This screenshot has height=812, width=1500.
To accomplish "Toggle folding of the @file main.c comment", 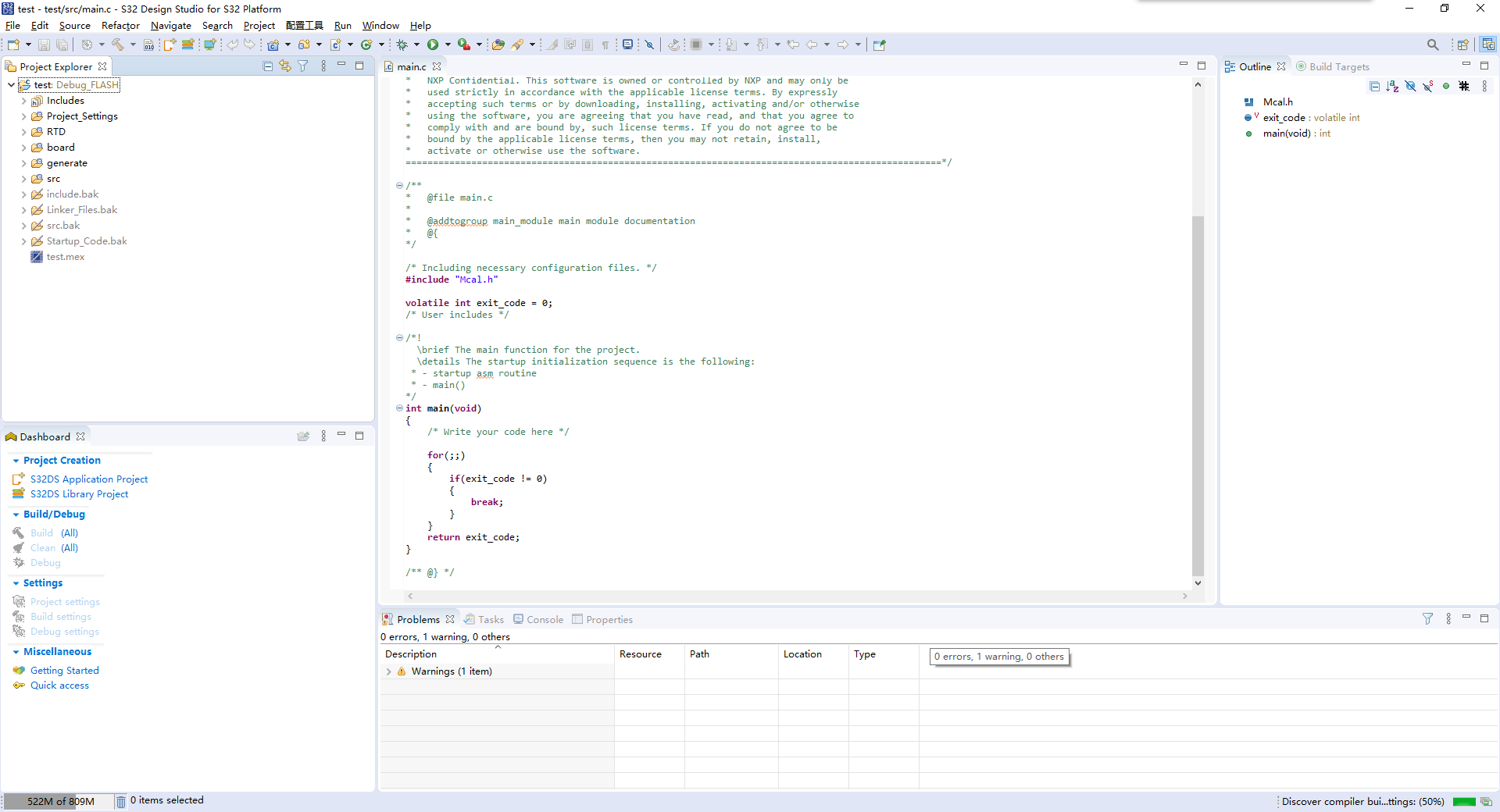I will click(399, 186).
